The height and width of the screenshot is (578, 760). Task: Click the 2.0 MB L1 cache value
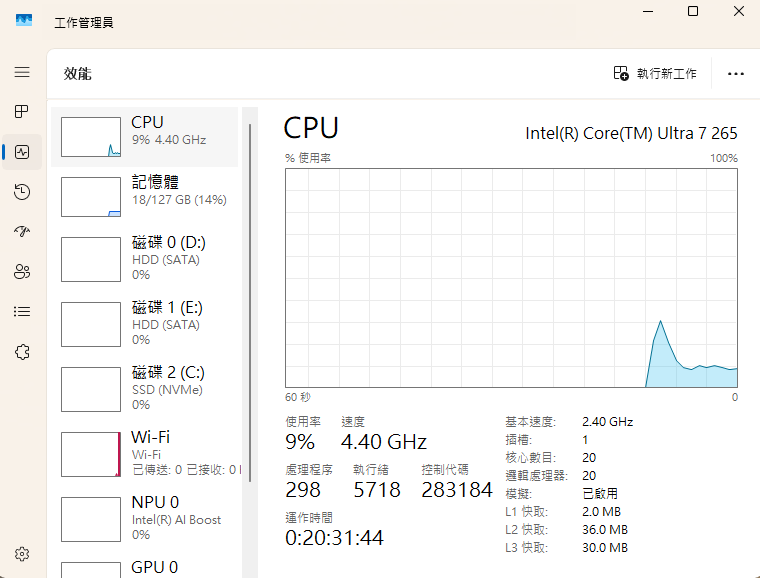pos(602,512)
